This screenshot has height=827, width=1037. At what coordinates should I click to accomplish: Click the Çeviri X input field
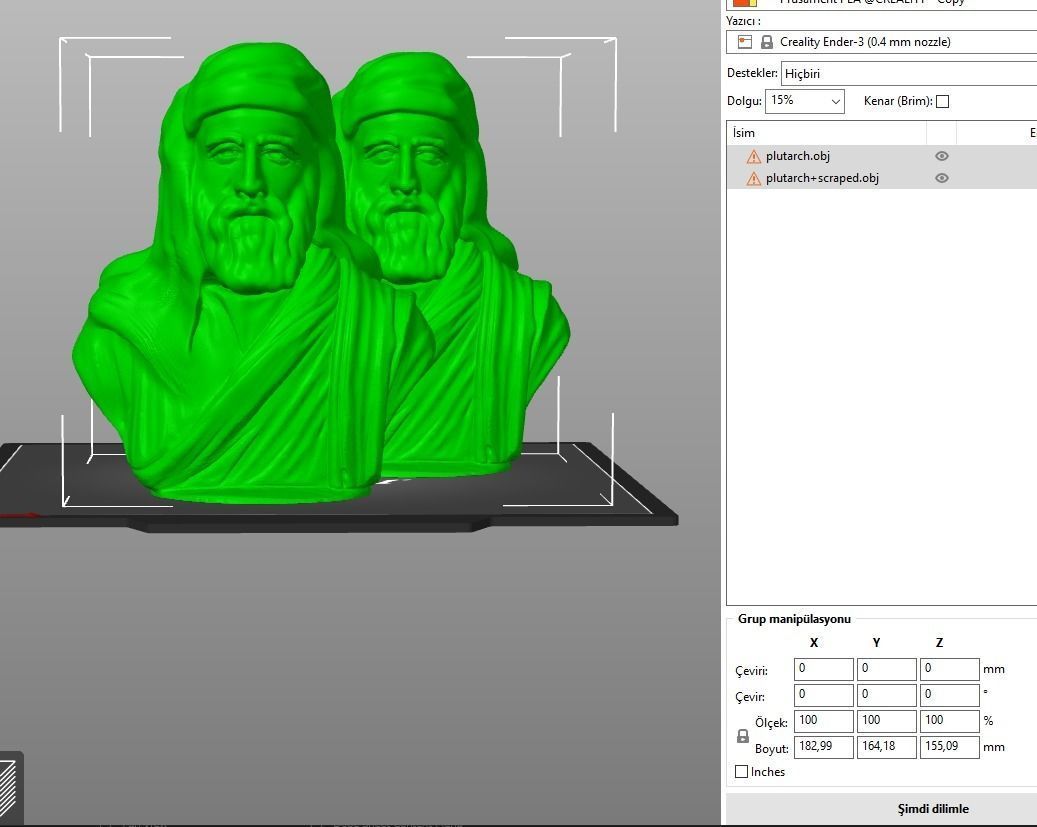(x=823, y=669)
